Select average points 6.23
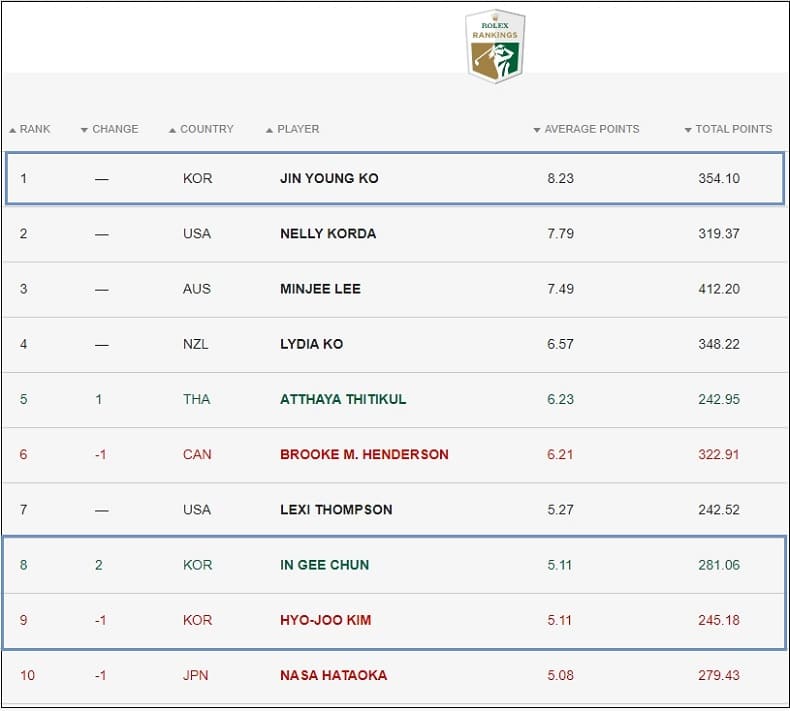Screen dimensions: 790x711 [x=560, y=399]
